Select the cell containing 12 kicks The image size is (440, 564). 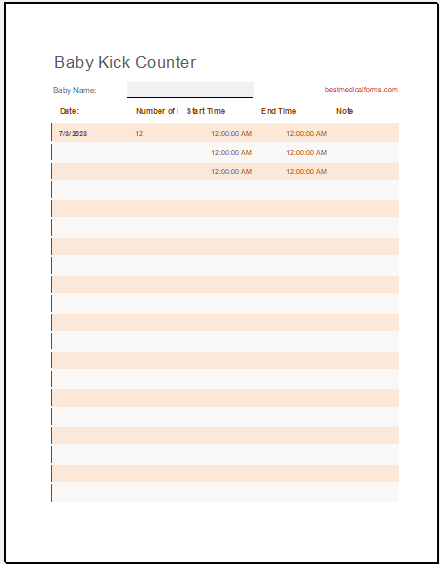139,133
